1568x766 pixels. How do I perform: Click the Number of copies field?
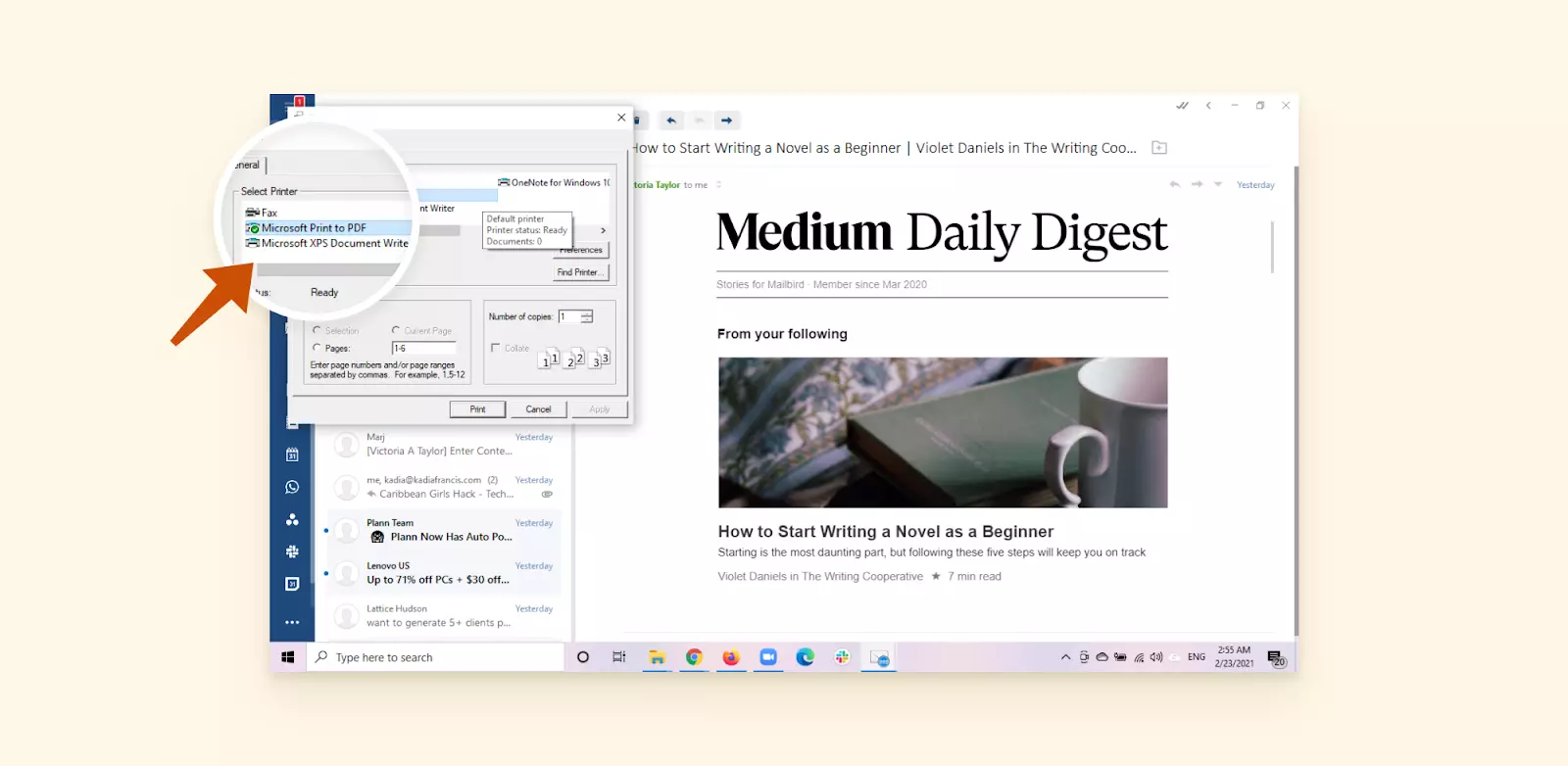click(569, 316)
